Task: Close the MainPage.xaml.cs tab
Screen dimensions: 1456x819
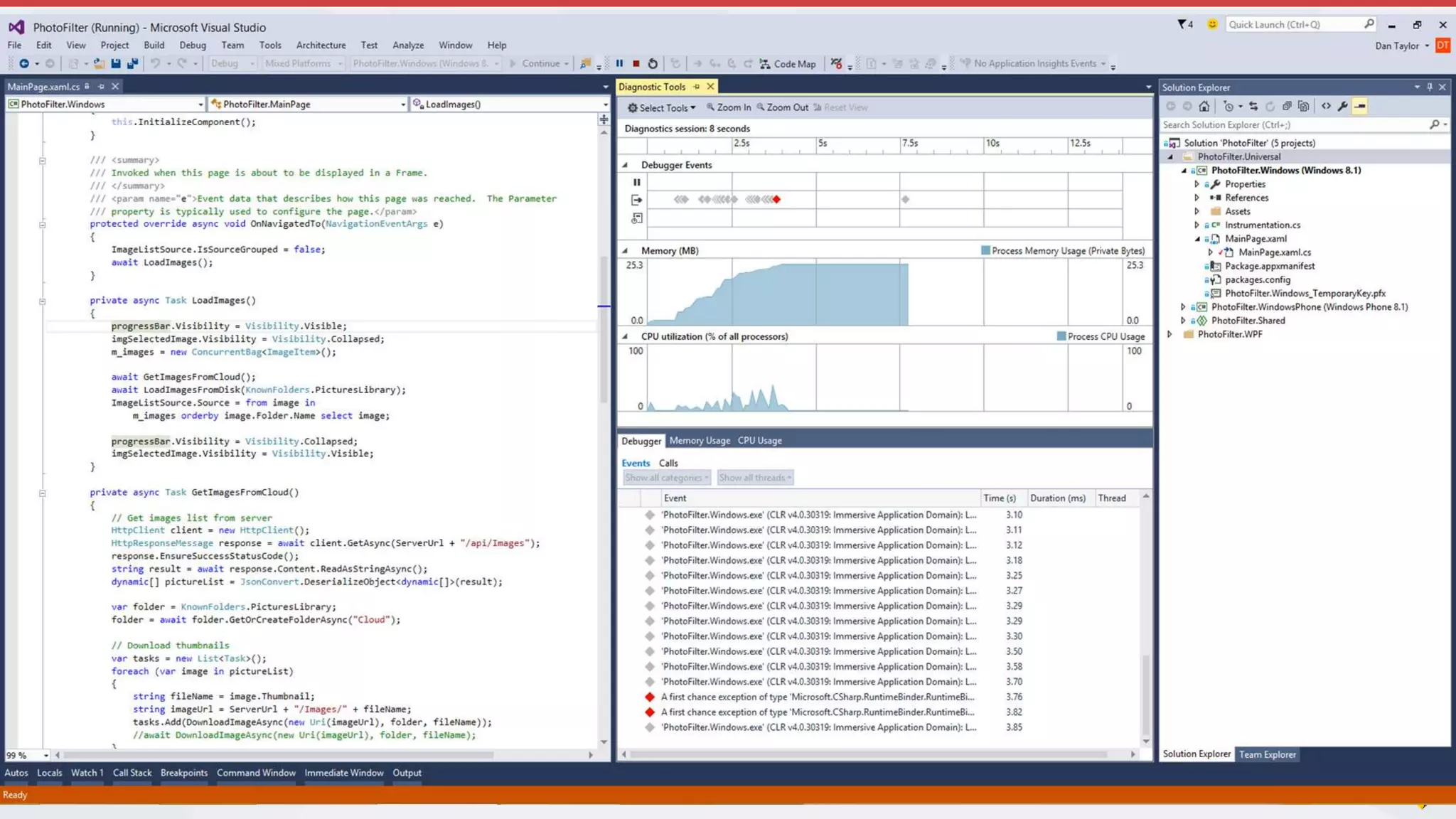Action: pyautogui.click(x=115, y=86)
